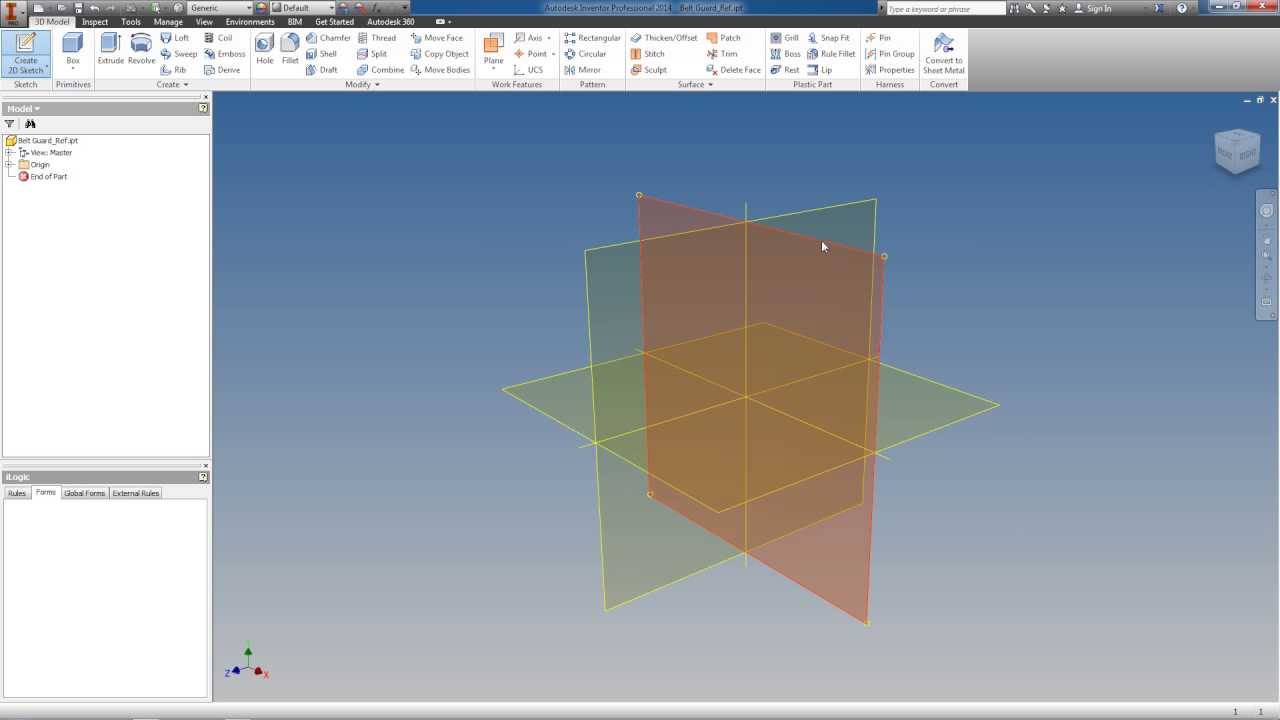Screen dimensions: 1280x720
Task: Expand the Origin folder
Action: click(x=9, y=164)
